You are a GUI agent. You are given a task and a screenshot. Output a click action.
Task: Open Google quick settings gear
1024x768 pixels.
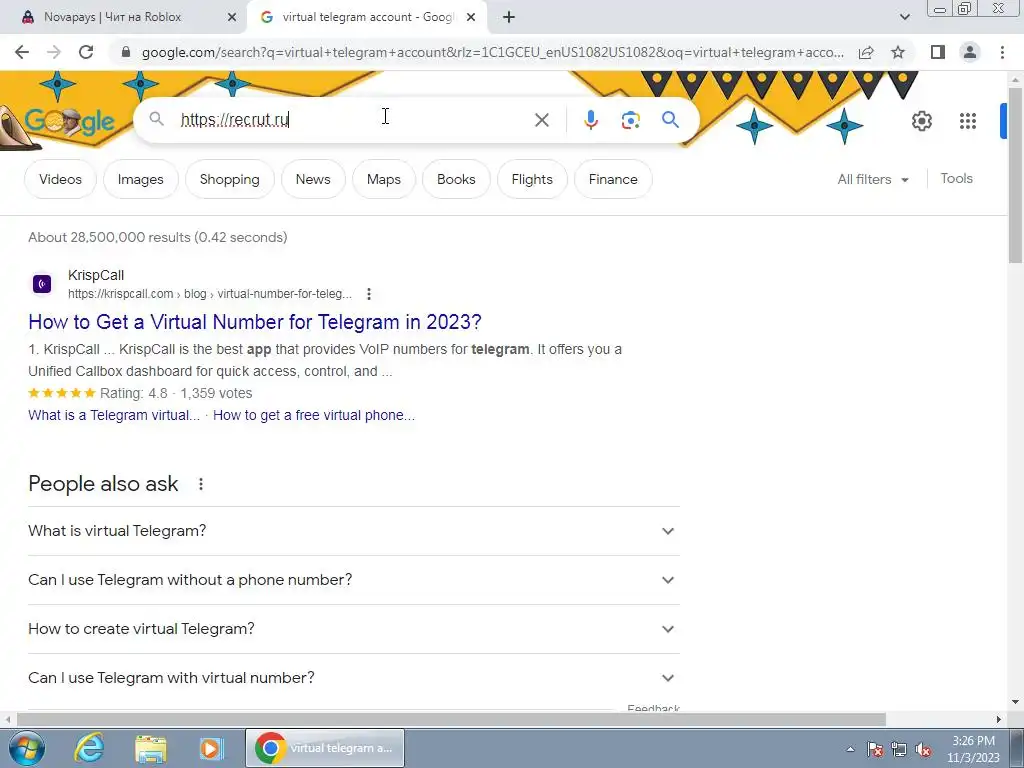pos(921,121)
